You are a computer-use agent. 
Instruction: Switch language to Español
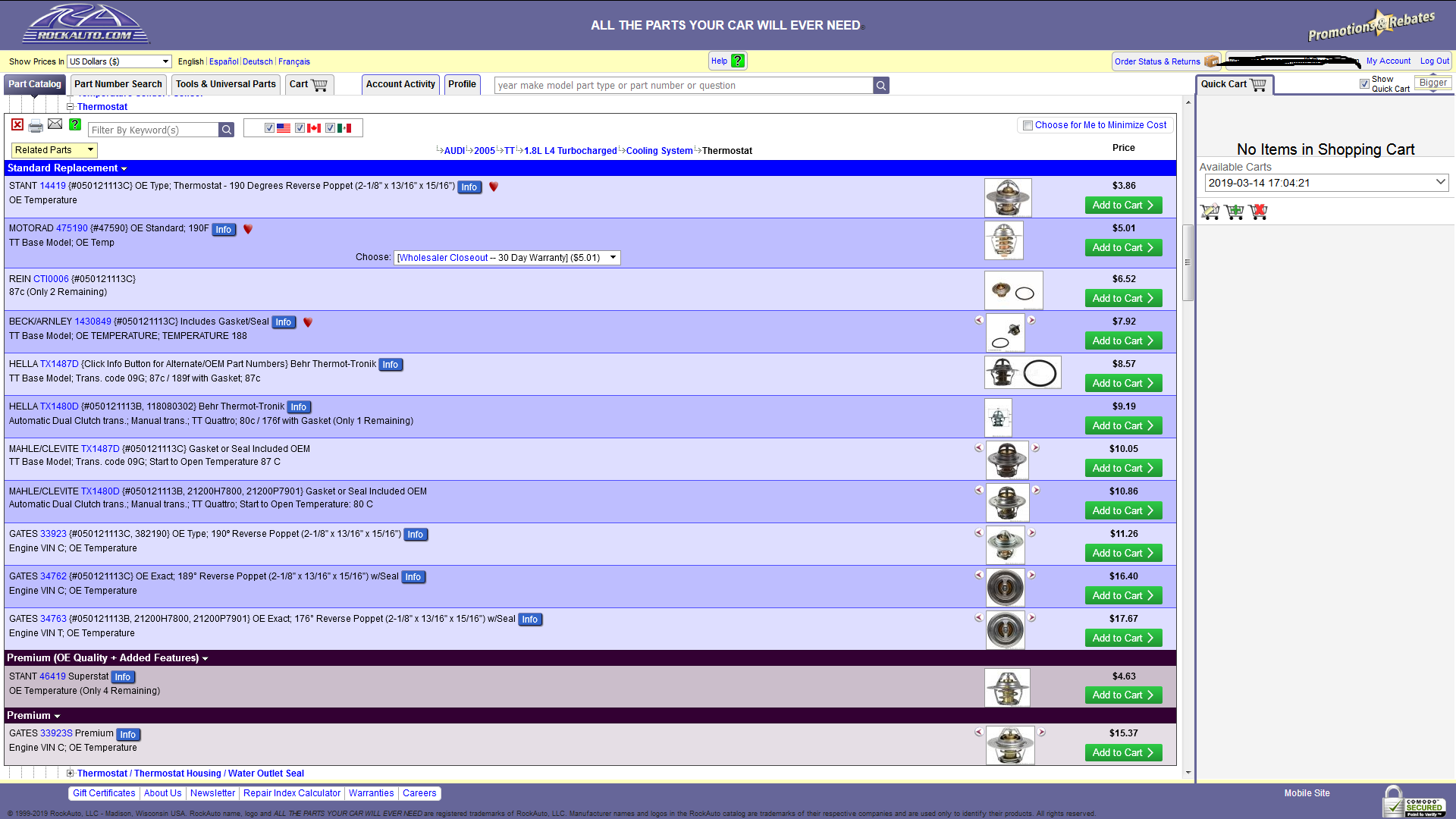[x=223, y=61]
